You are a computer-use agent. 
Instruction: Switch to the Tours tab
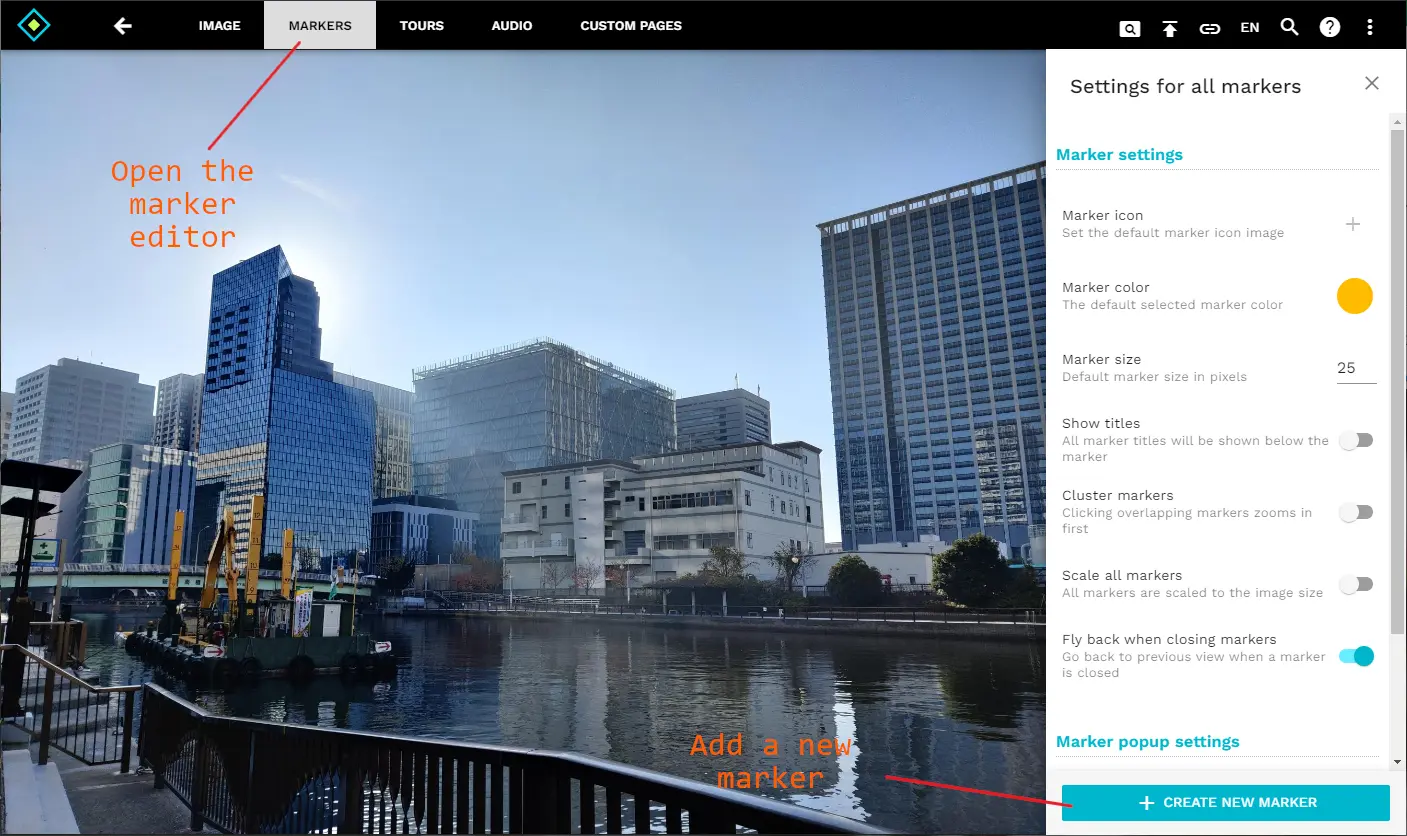click(421, 26)
